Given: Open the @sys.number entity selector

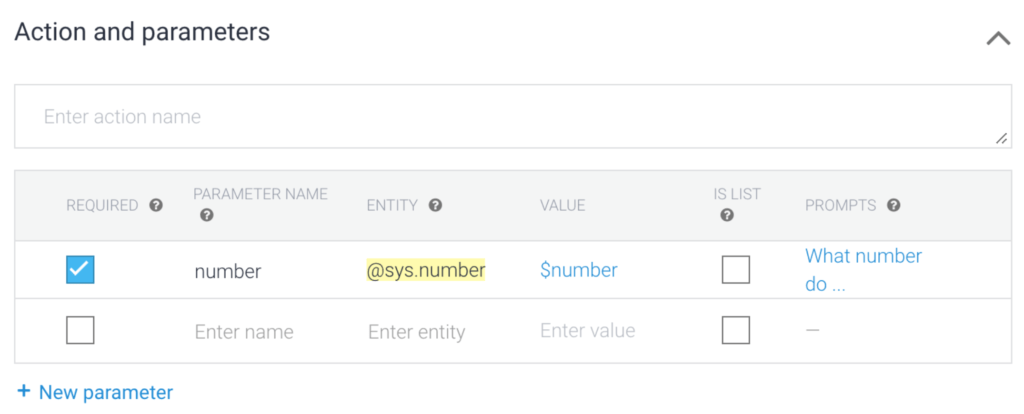Looking at the screenshot, I should [x=426, y=270].
